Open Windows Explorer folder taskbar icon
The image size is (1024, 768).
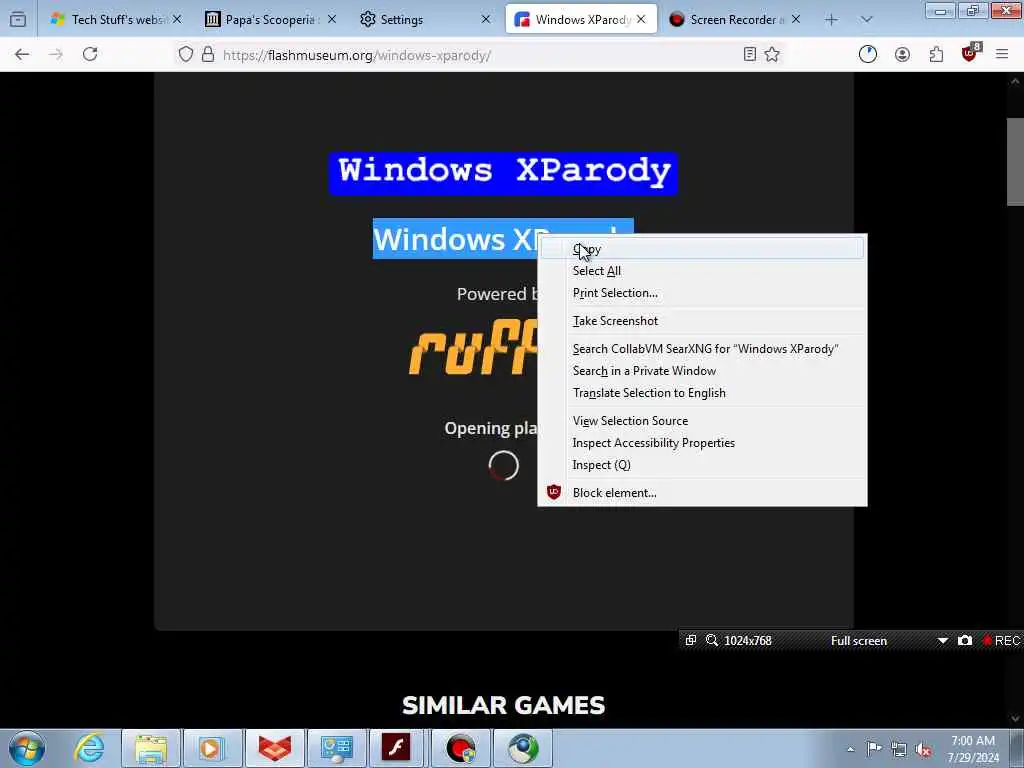tap(152, 748)
